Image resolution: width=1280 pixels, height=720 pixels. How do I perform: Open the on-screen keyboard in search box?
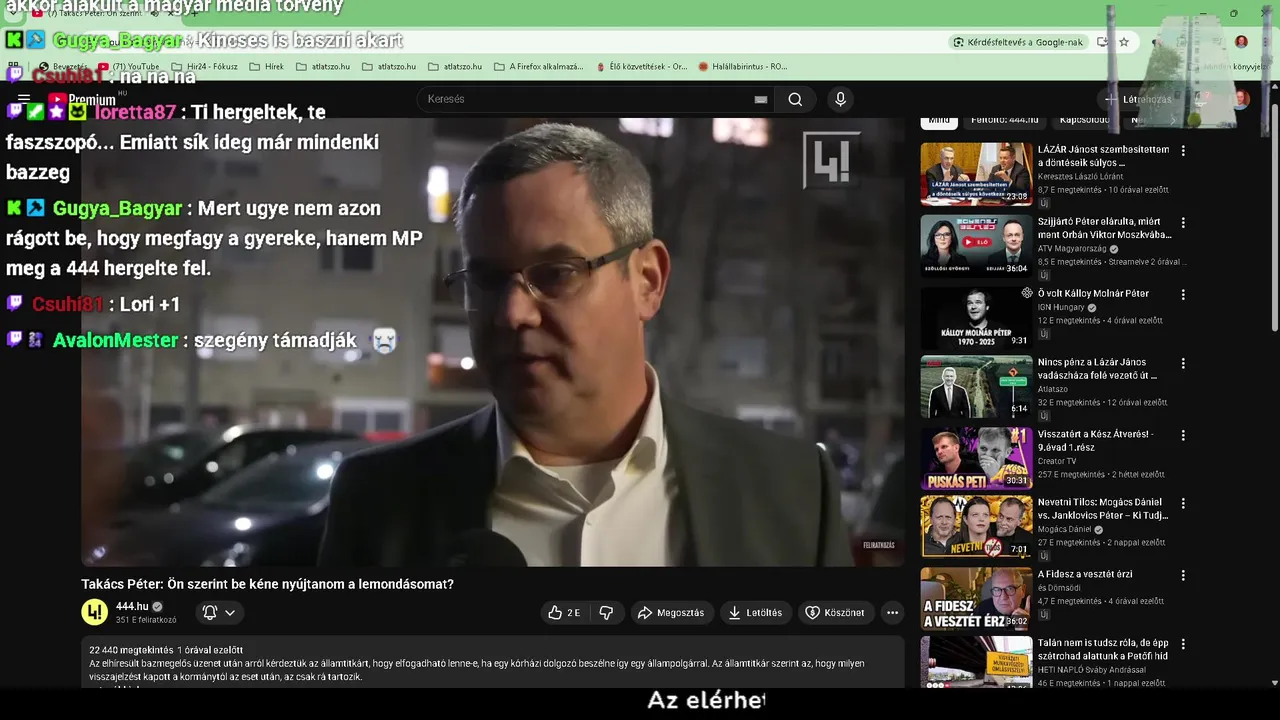coord(761,99)
